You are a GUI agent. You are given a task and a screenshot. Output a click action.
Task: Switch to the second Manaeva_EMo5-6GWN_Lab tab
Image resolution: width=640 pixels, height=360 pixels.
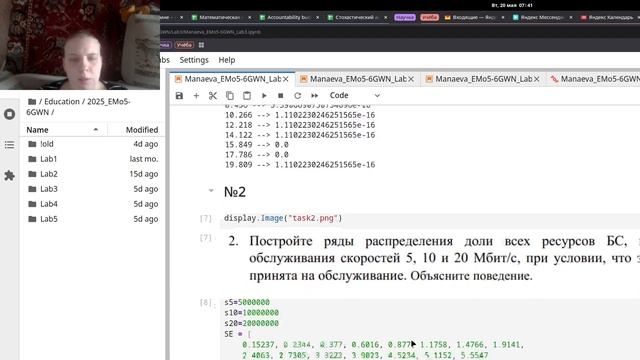358,79
